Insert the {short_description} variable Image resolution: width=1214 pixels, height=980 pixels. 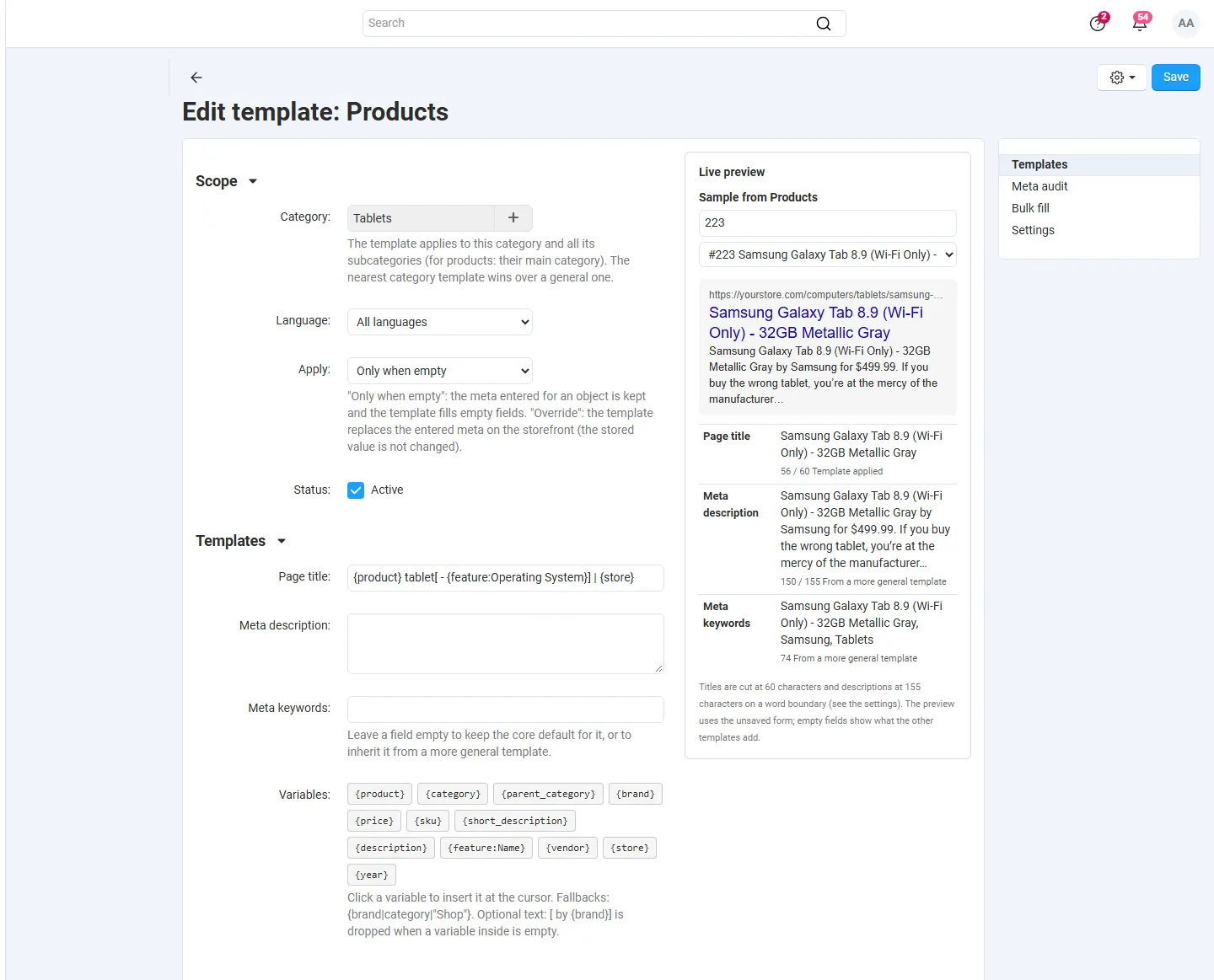[515, 821]
